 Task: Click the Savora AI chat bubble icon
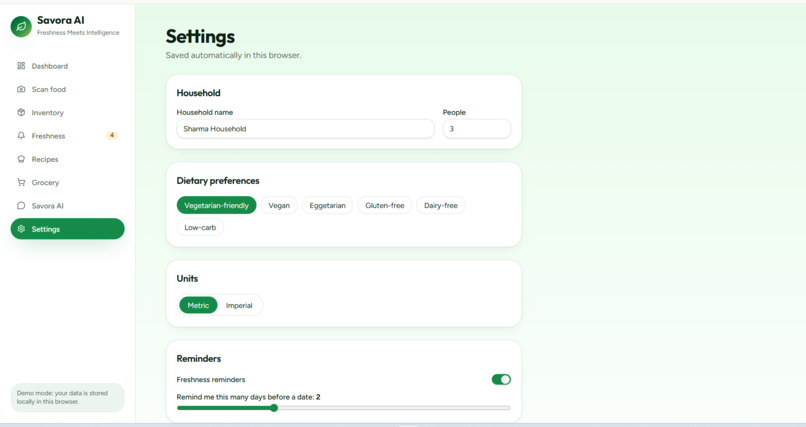pyautogui.click(x=21, y=206)
